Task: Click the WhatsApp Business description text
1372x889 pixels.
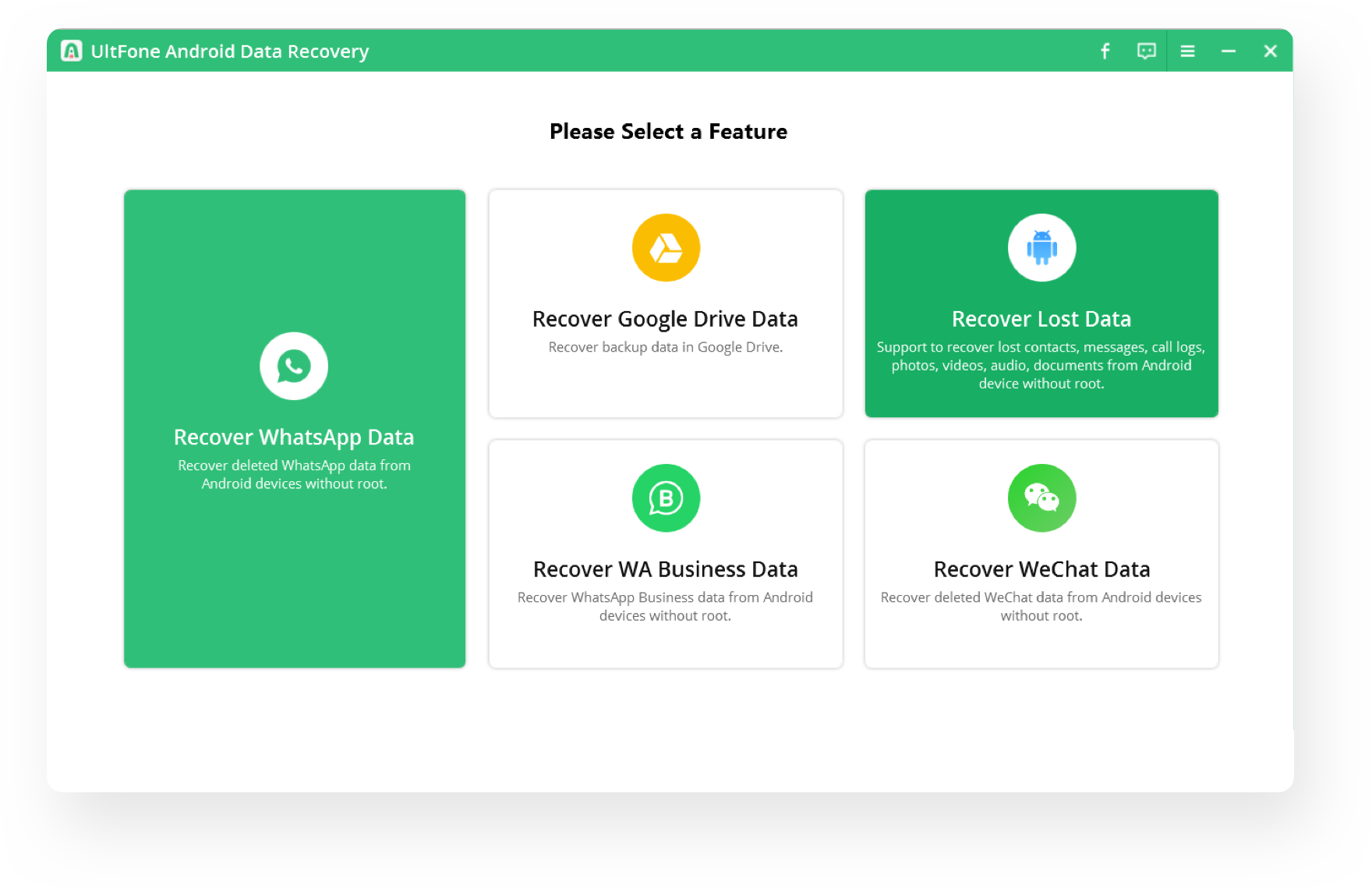Action: click(x=665, y=606)
